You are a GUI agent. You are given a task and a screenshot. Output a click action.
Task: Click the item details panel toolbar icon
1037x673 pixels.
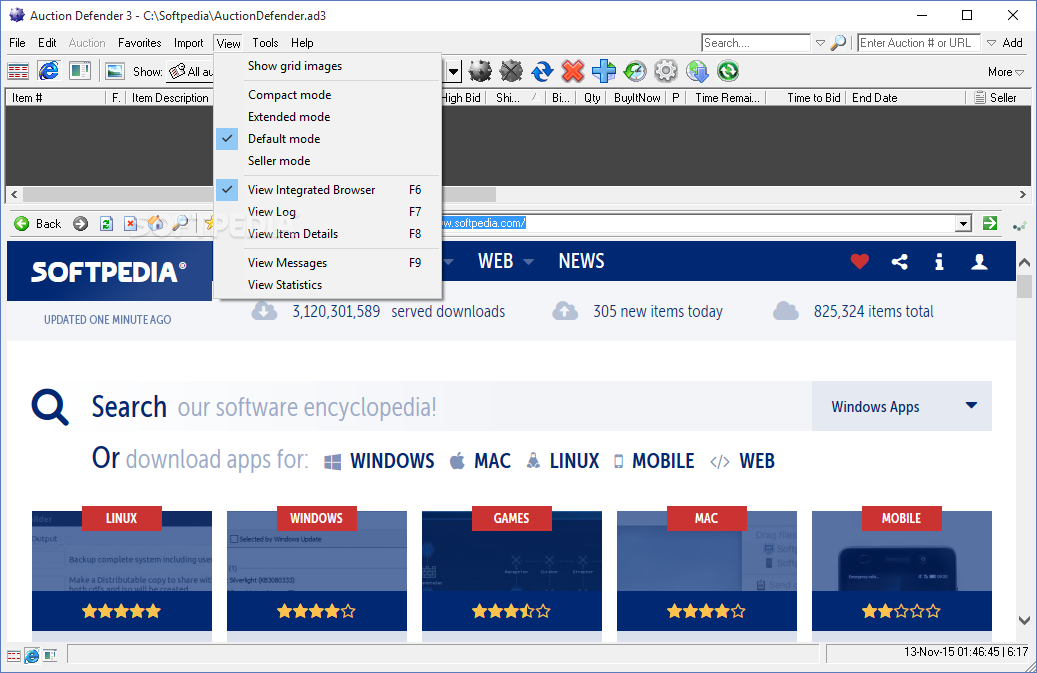click(x=79, y=71)
